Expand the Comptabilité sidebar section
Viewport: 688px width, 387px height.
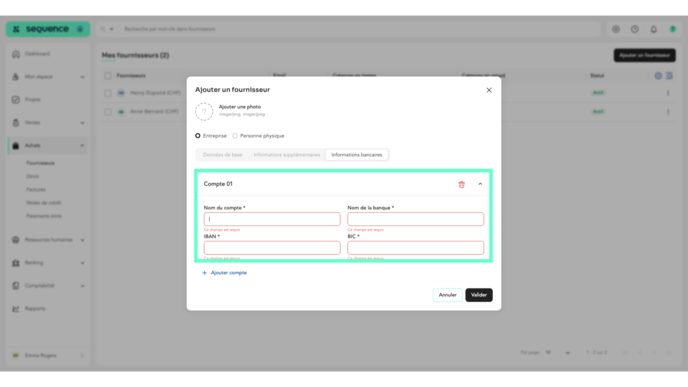coord(48,286)
